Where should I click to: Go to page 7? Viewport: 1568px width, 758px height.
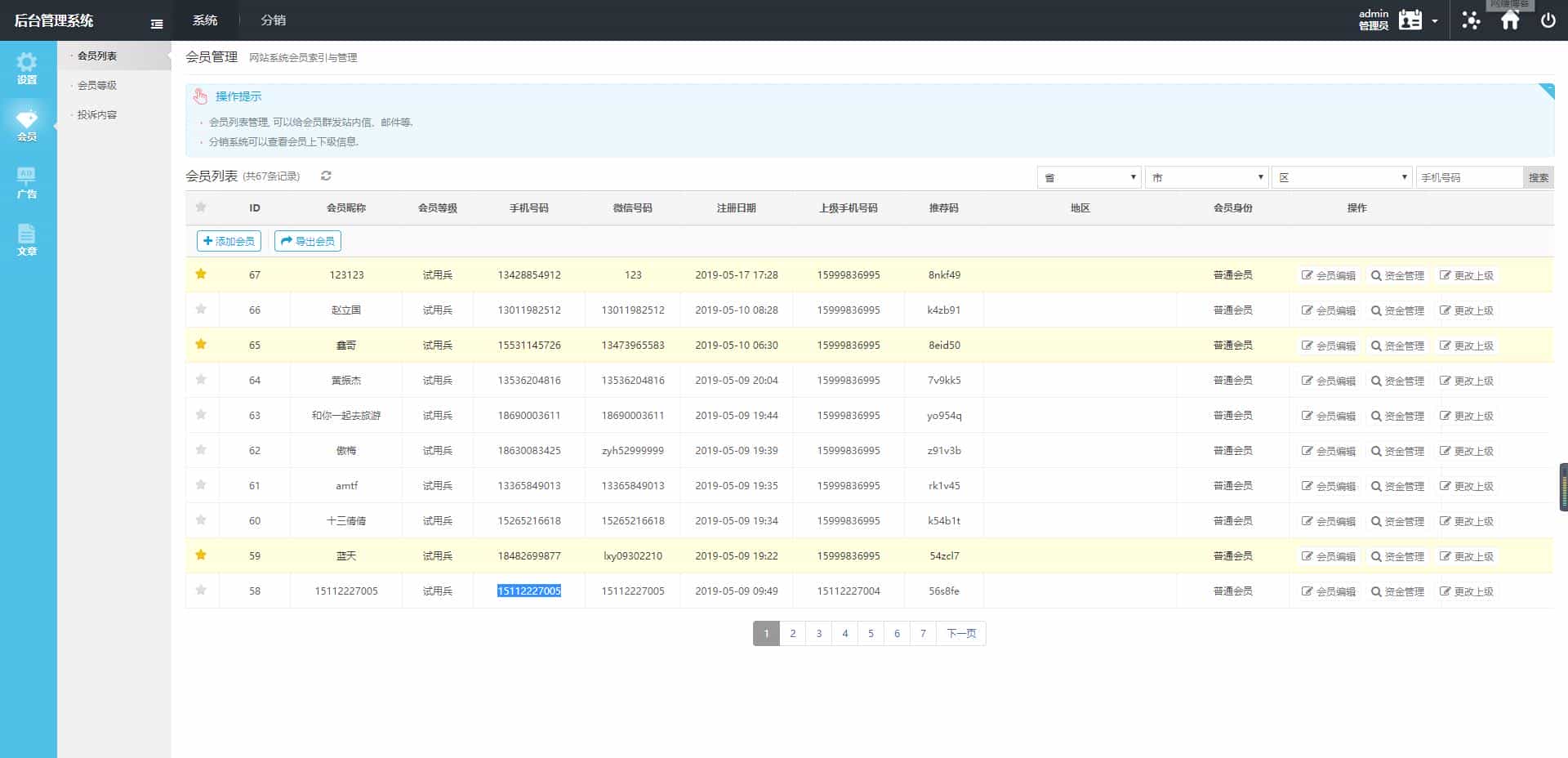coord(923,633)
